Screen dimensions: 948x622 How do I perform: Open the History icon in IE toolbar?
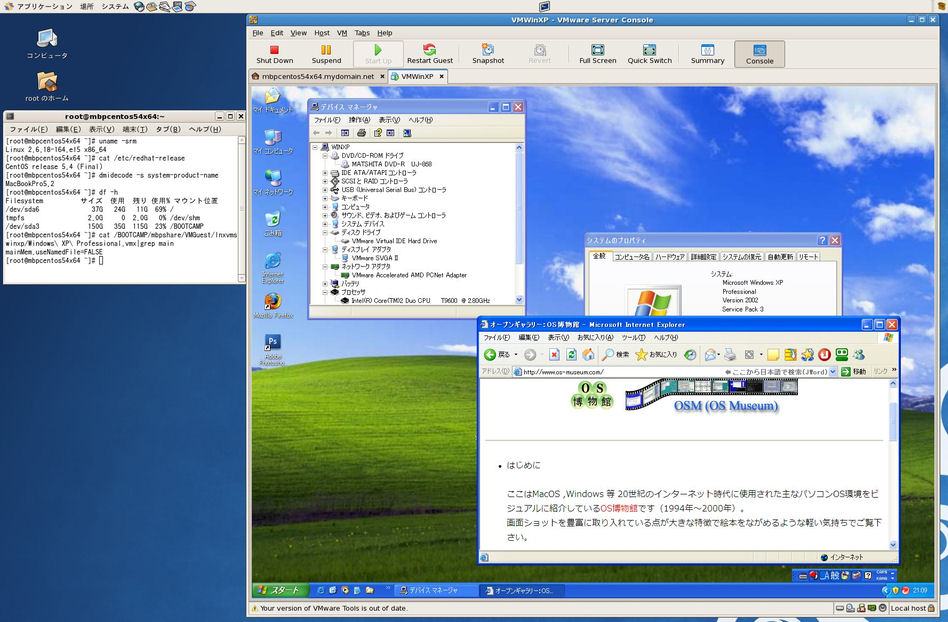click(690, 355)
